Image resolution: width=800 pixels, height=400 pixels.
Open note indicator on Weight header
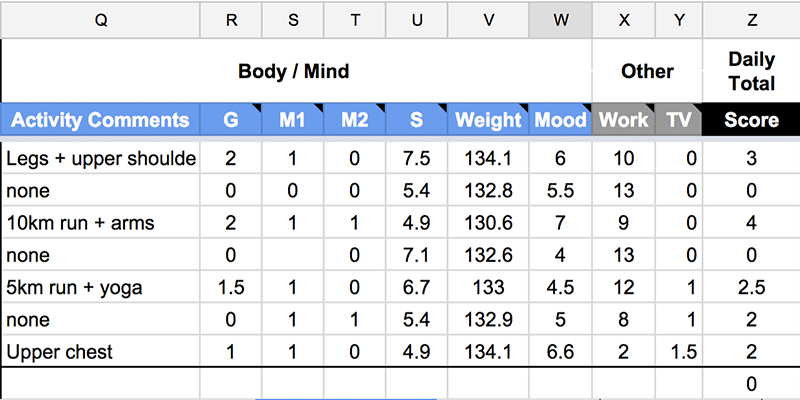click(524, 108)
